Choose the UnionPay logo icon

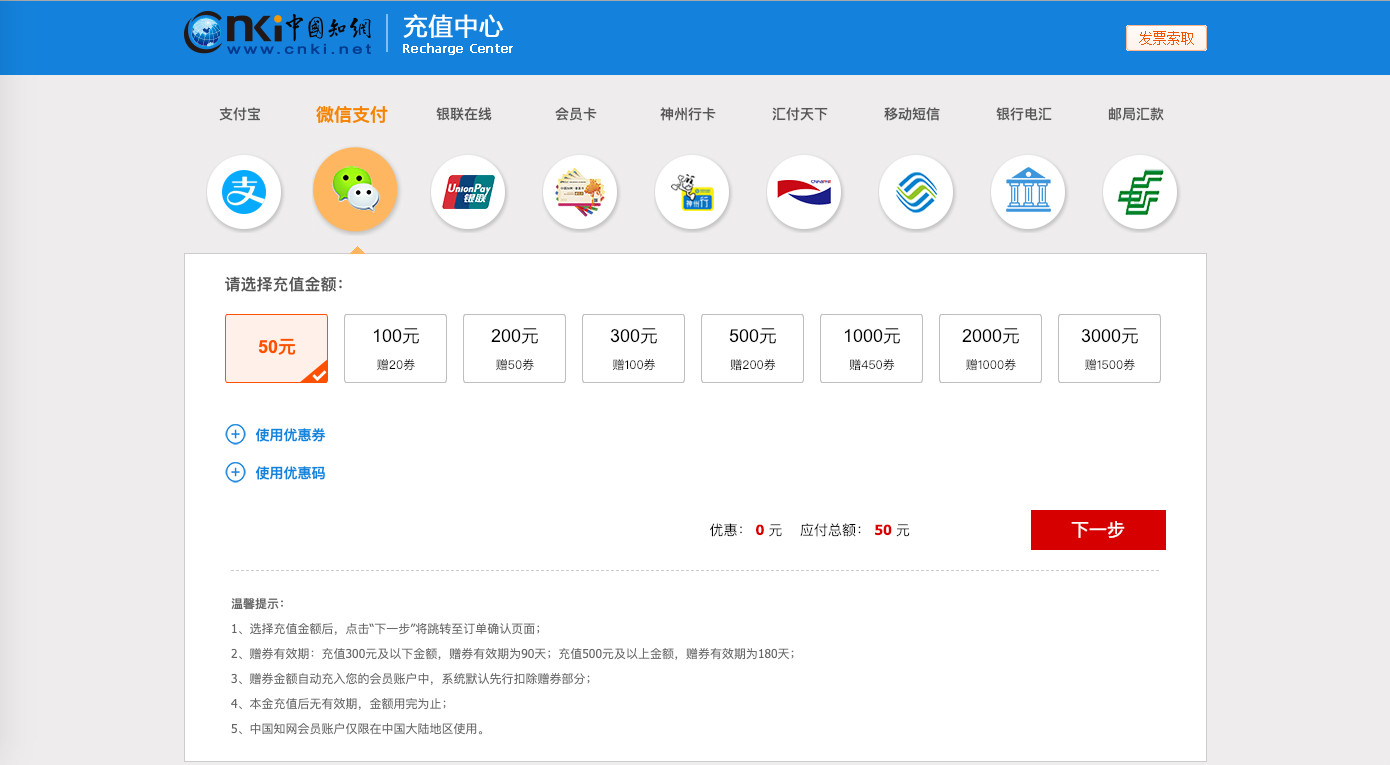468,192
